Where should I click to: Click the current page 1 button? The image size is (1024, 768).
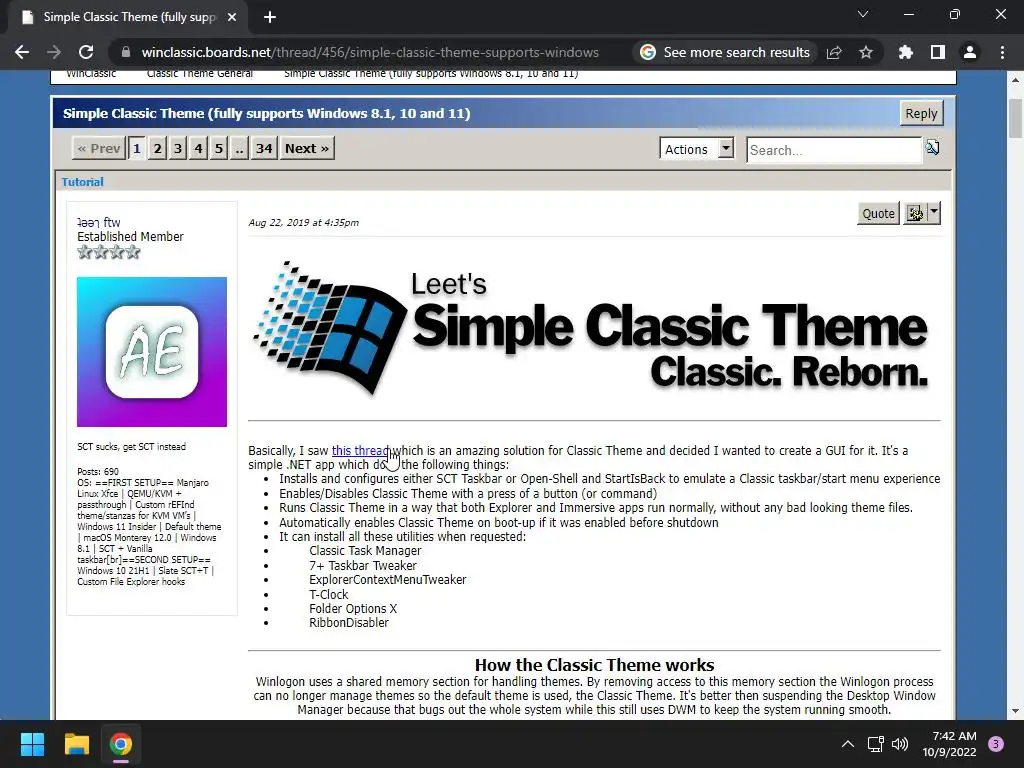point(136,148)
